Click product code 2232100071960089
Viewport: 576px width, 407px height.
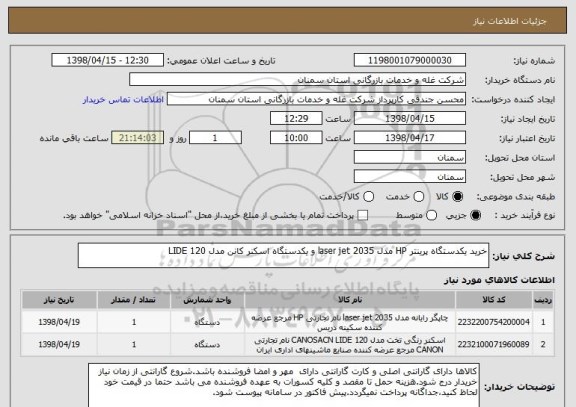493,345
